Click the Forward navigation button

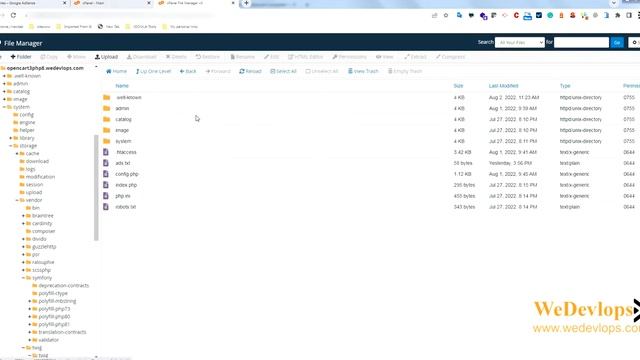218,71
